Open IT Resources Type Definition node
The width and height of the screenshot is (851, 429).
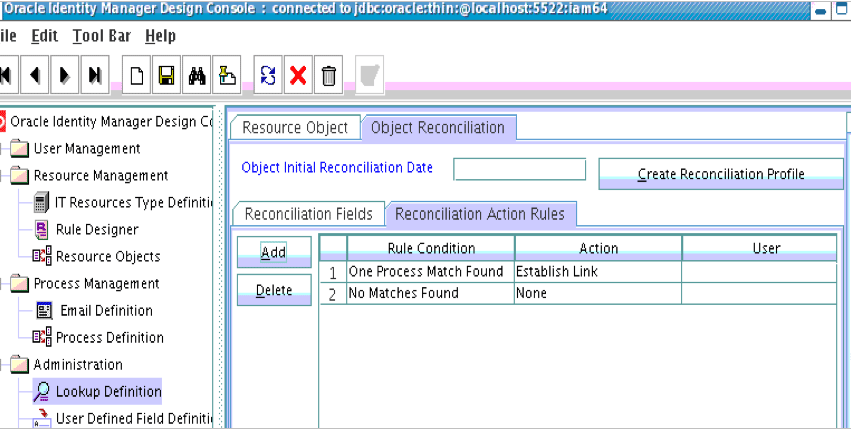point(134,203)
